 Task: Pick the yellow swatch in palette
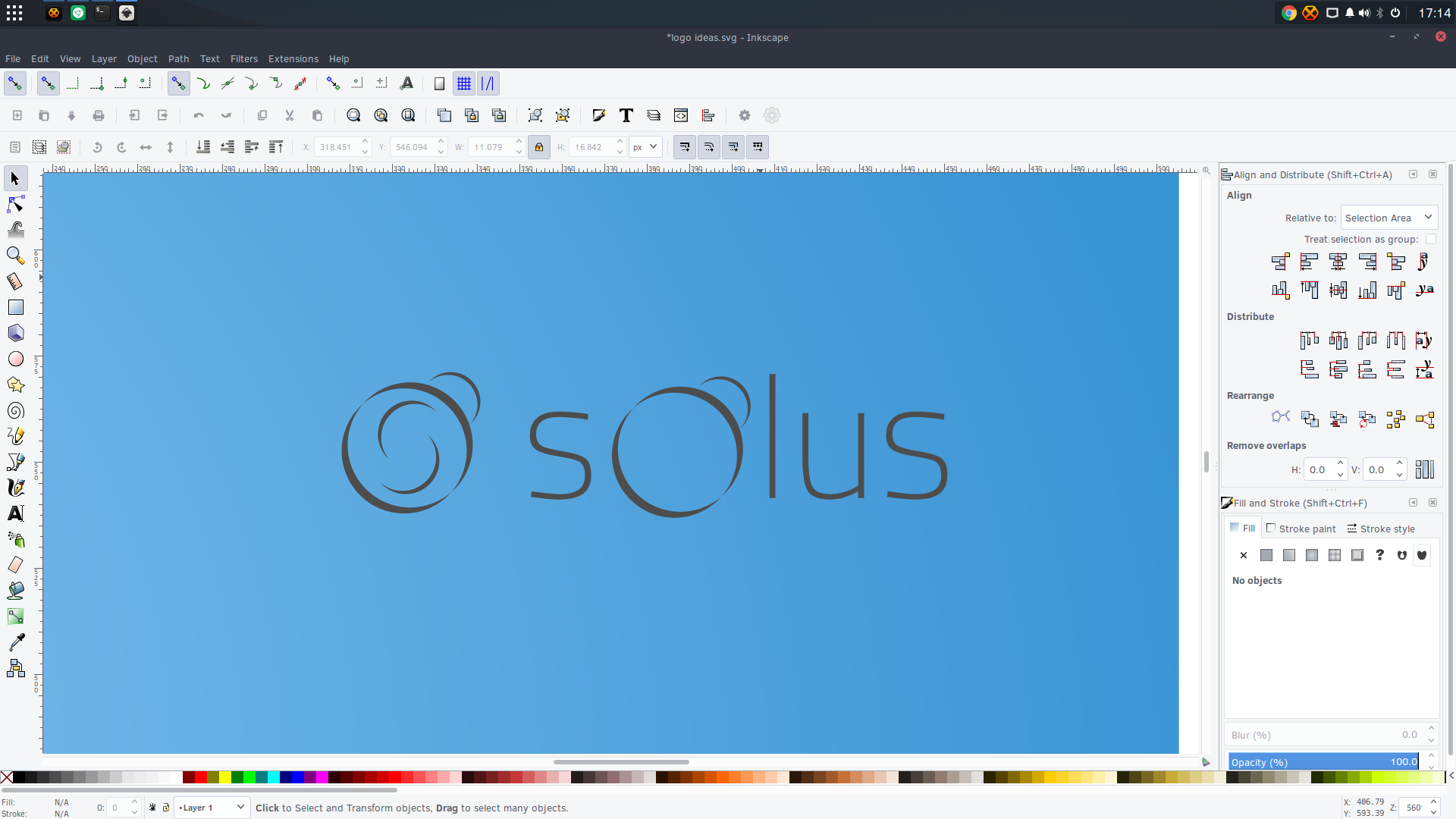point(225,777)
